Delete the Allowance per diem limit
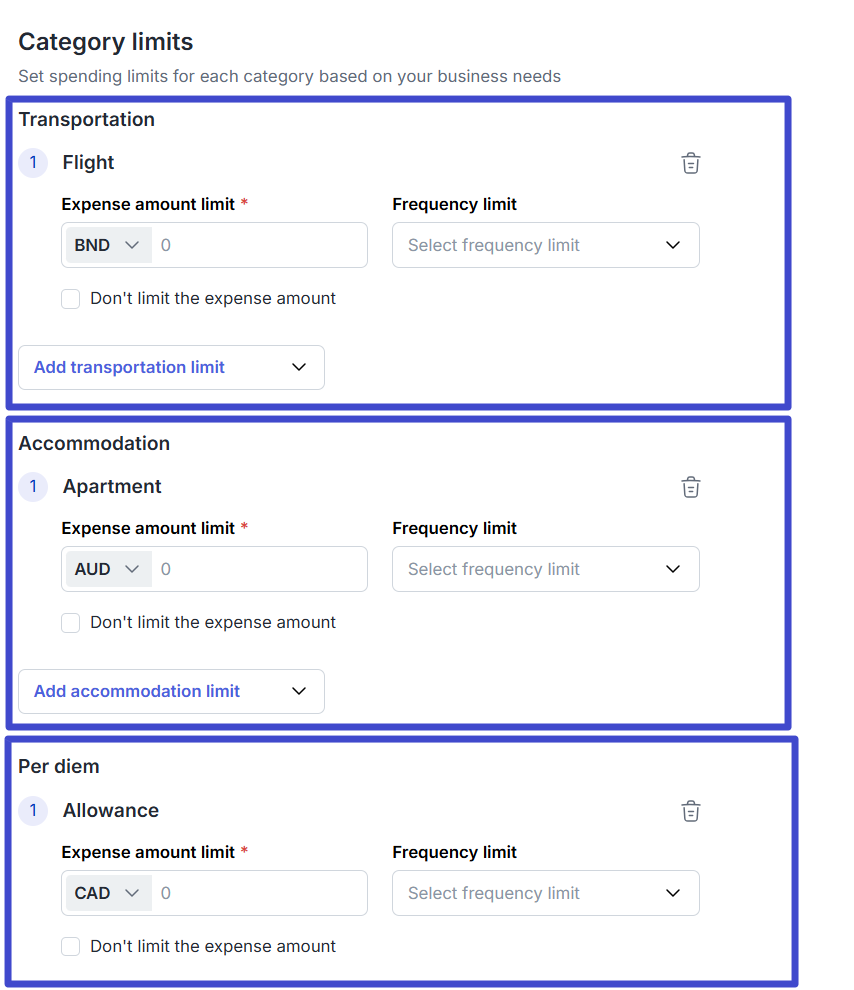This screenshot has height=990, width=854. [690, 811]
